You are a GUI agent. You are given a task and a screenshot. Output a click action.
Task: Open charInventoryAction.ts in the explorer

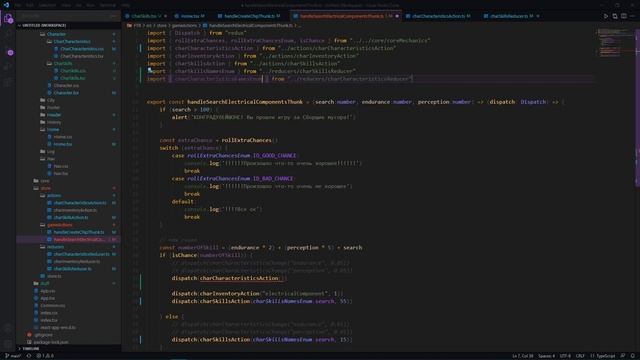[x=75, y=210]
